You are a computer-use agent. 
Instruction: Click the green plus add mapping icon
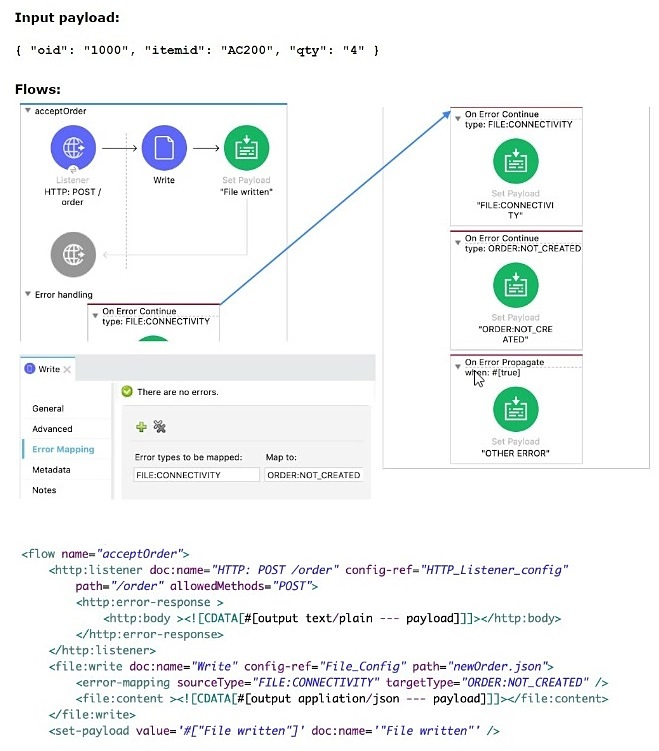[141, 427]
